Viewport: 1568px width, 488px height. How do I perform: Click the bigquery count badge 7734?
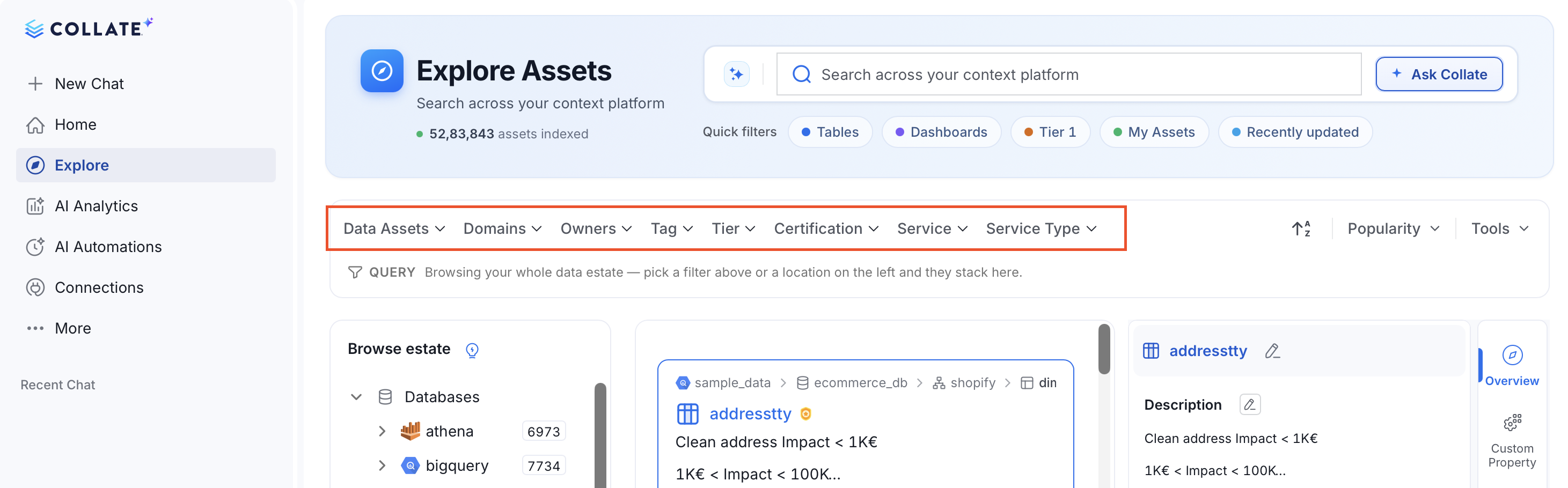tap(544, 466)
